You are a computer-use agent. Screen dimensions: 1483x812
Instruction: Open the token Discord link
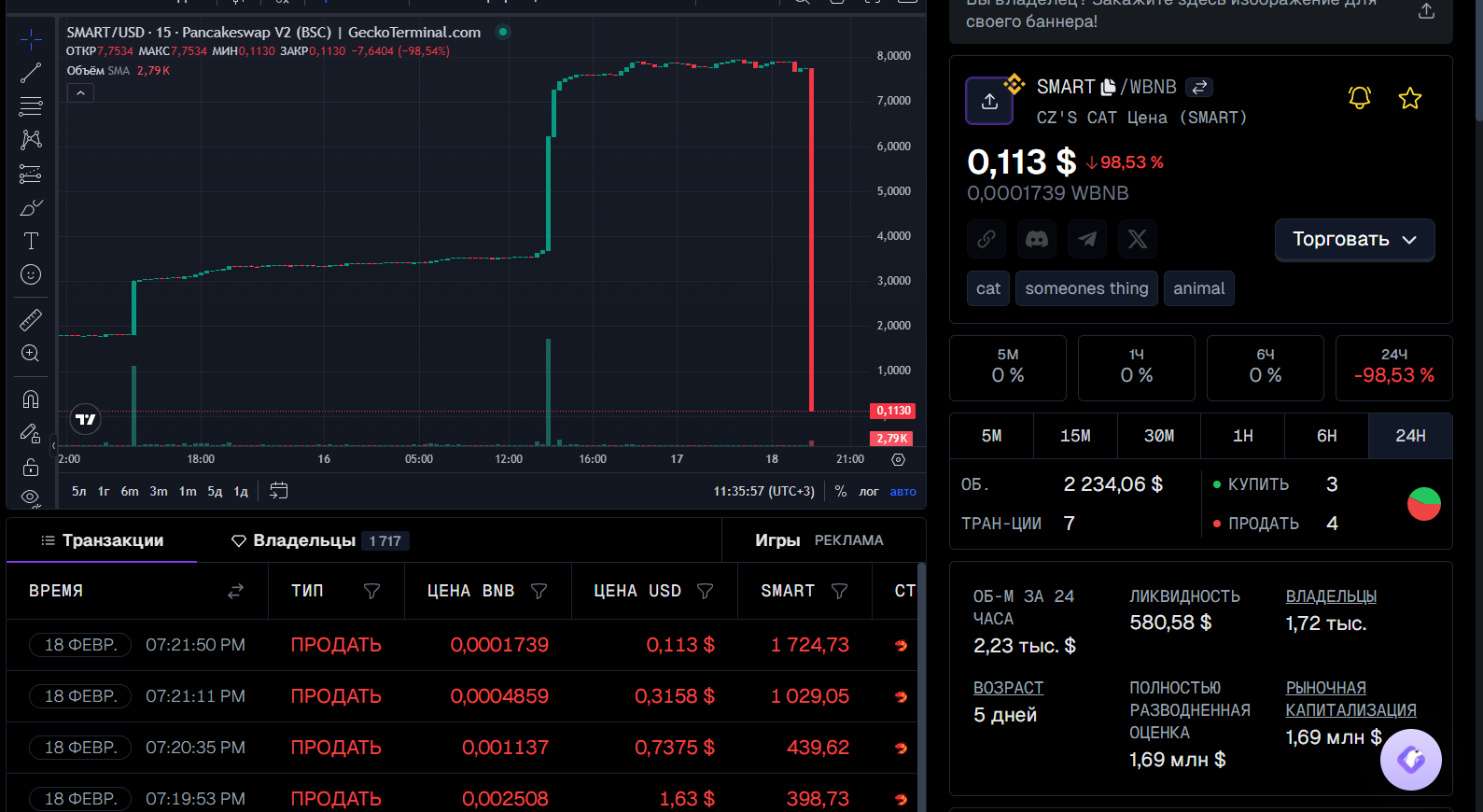point(1037,239)
